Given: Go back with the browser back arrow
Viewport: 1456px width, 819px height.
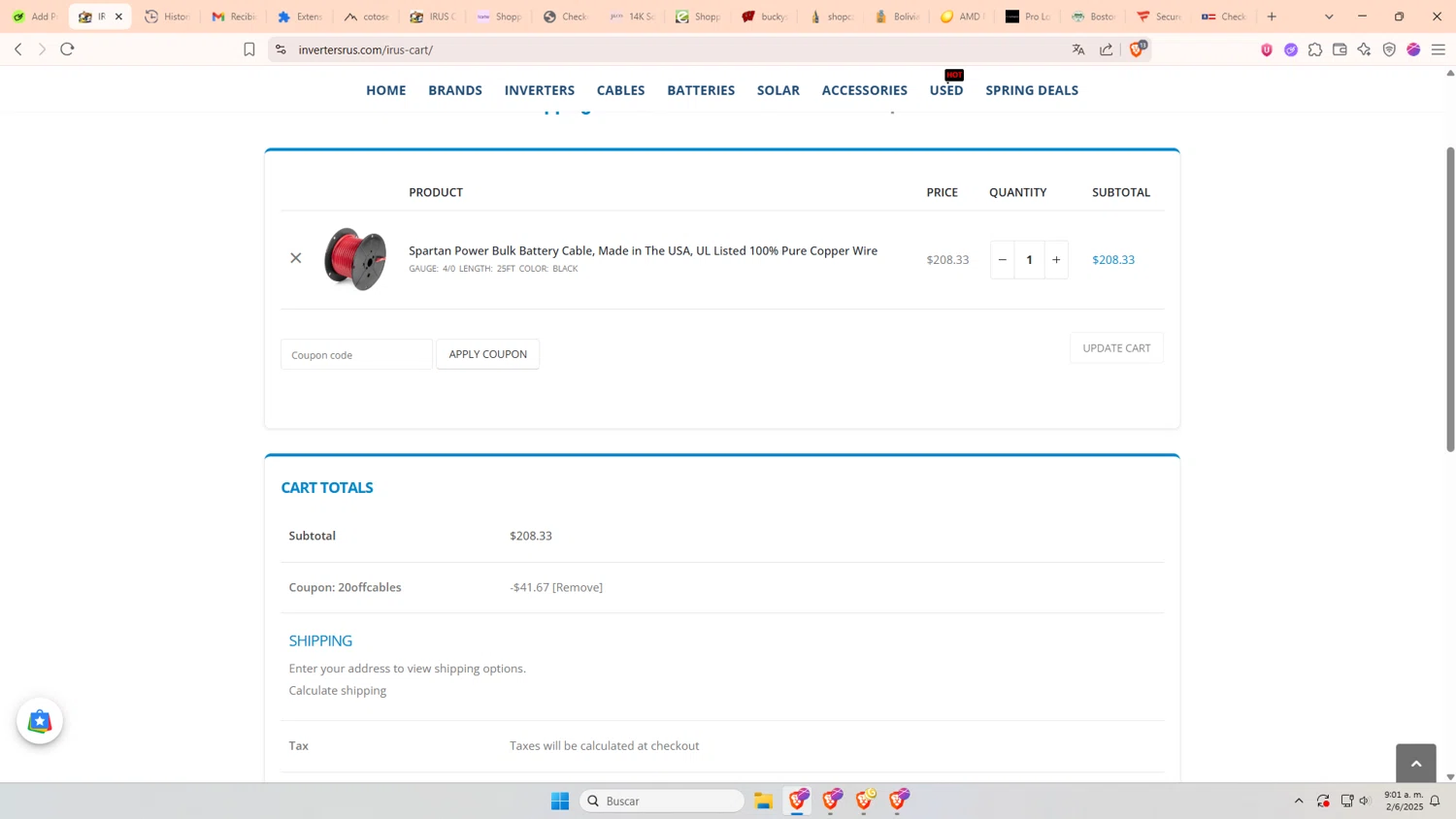Looking at the screenshot, I should coord(17,49).
